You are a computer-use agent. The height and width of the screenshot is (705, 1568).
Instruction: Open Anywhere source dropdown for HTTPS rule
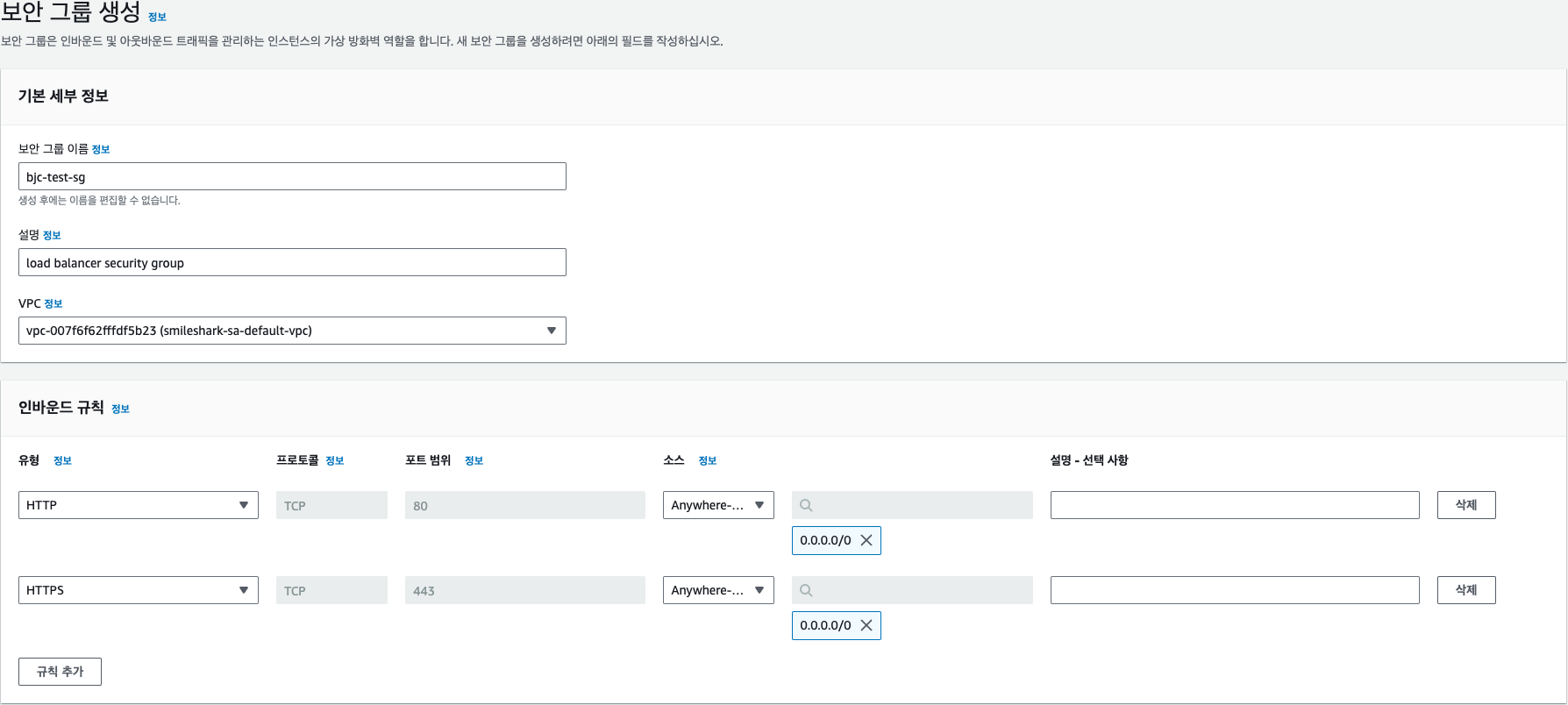(x=717, y=590)
